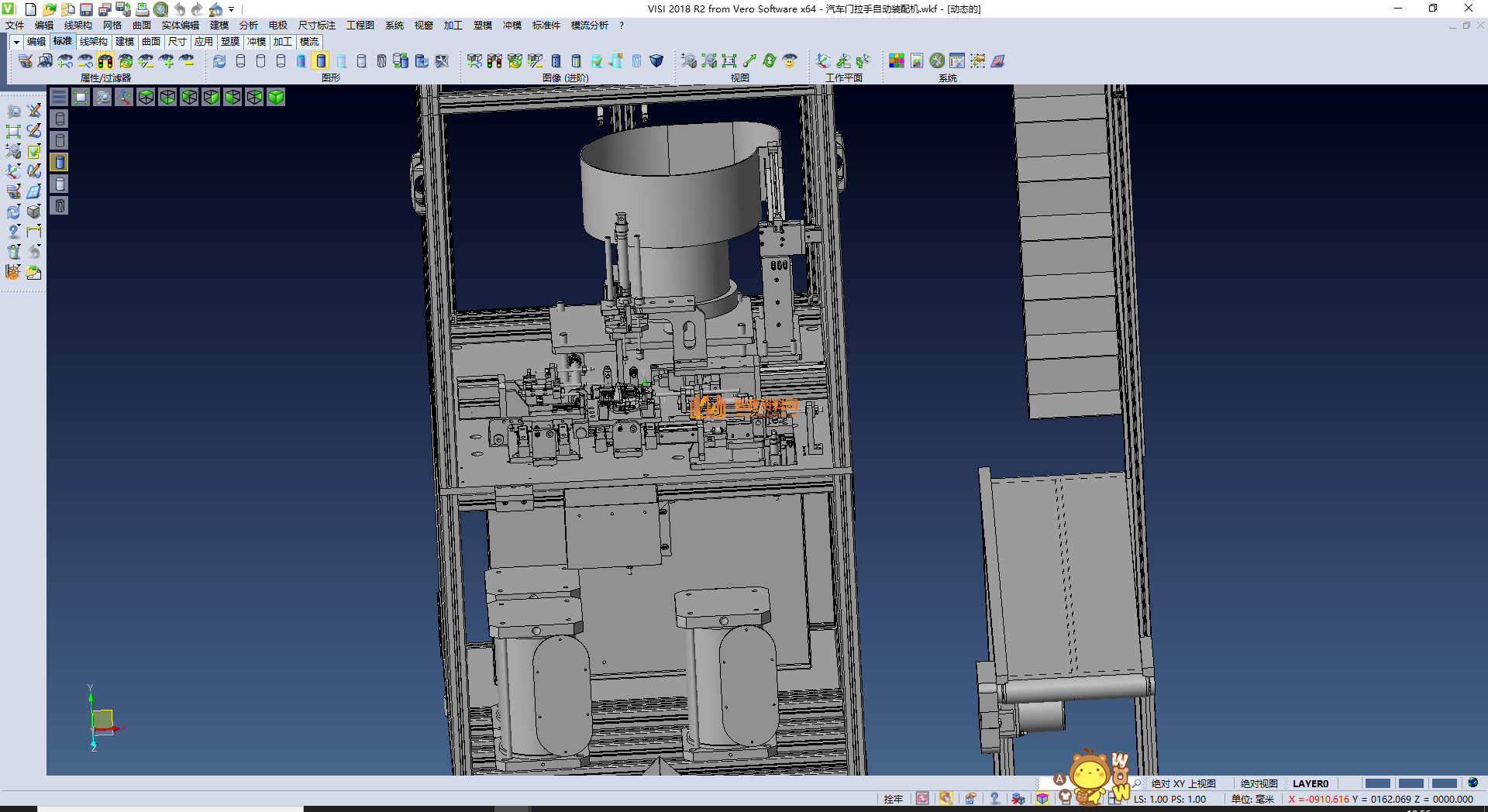Toggle the highlighted shaded cylinder display mode

pyautogui.click(x=321, y=60)
